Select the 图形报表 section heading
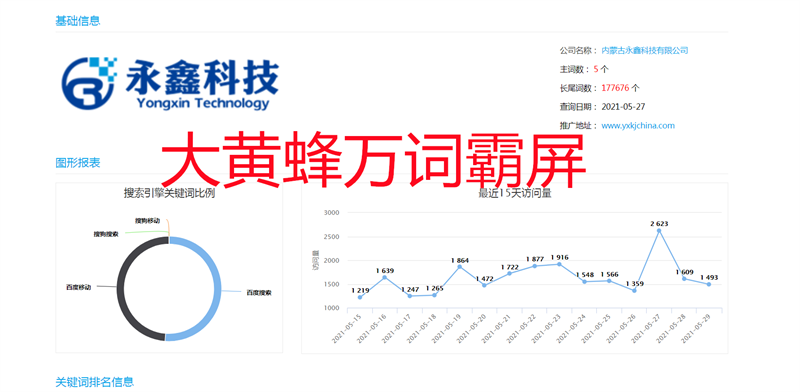Screen dimensions: 800x392 point(78,163)
